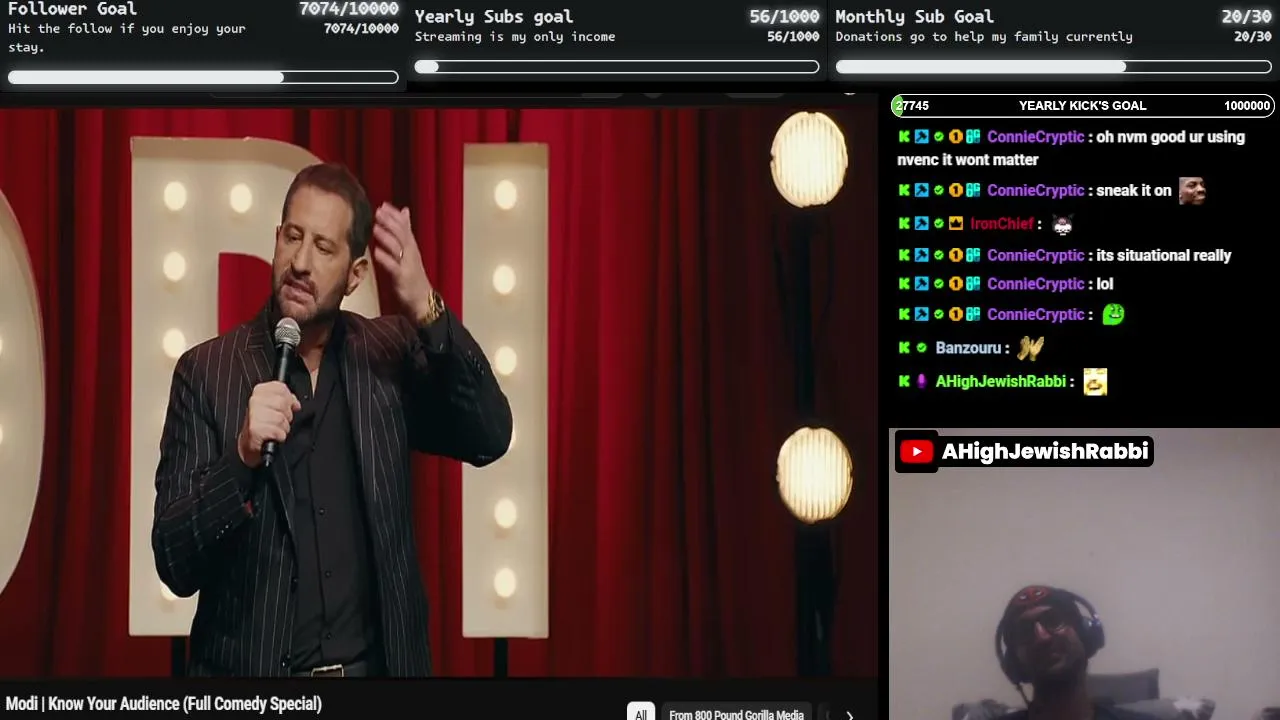Click the "Monthly Sub Goal" heading
The image size is (1280, 720).
point(915,16)
